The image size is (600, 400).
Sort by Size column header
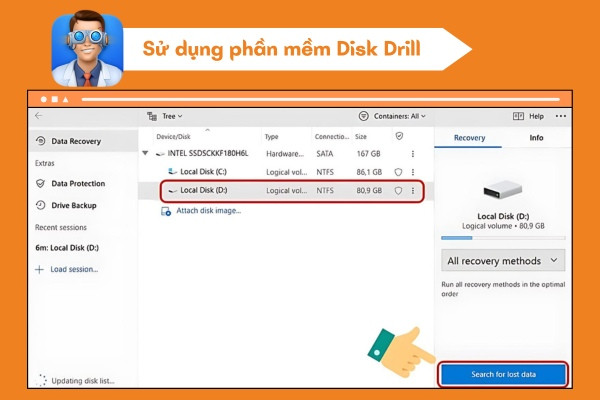pos(360,137)
